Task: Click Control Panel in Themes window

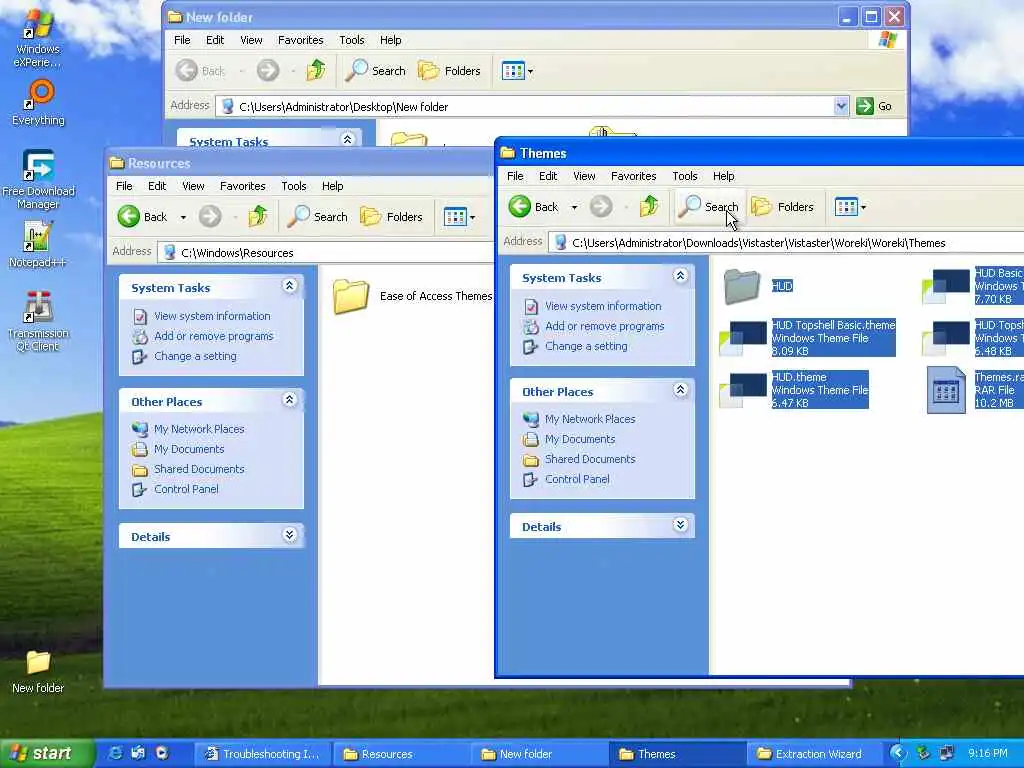Action: [577, 479]
